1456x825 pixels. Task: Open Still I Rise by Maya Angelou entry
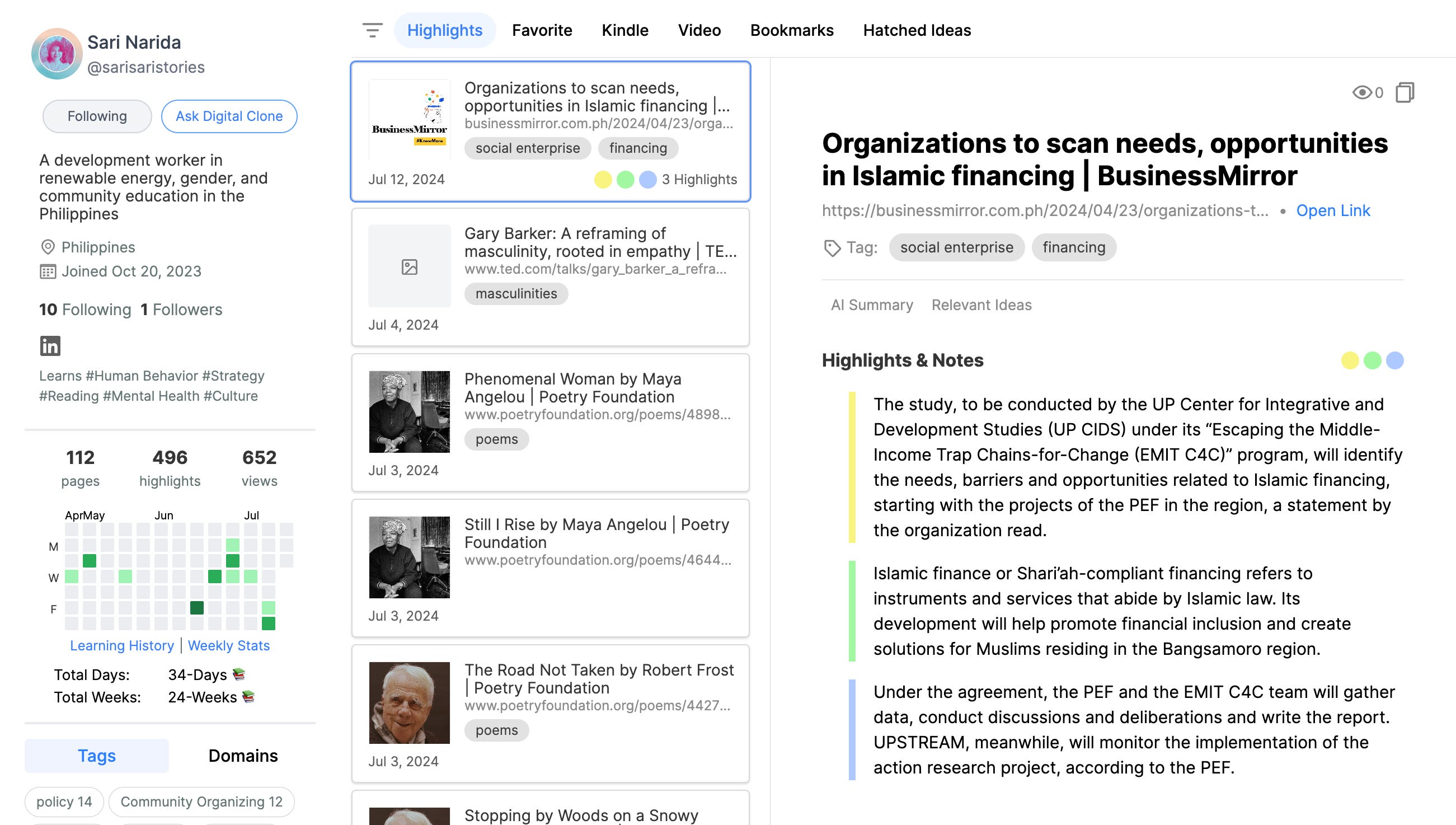pos(551,568)
